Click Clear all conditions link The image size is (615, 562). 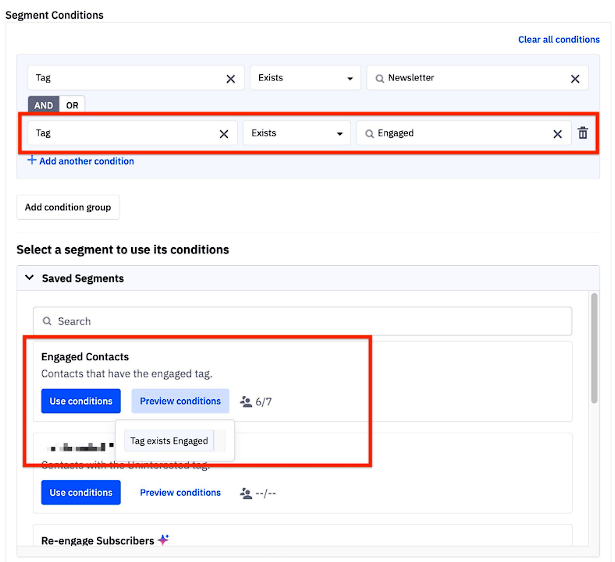point(559,40)
